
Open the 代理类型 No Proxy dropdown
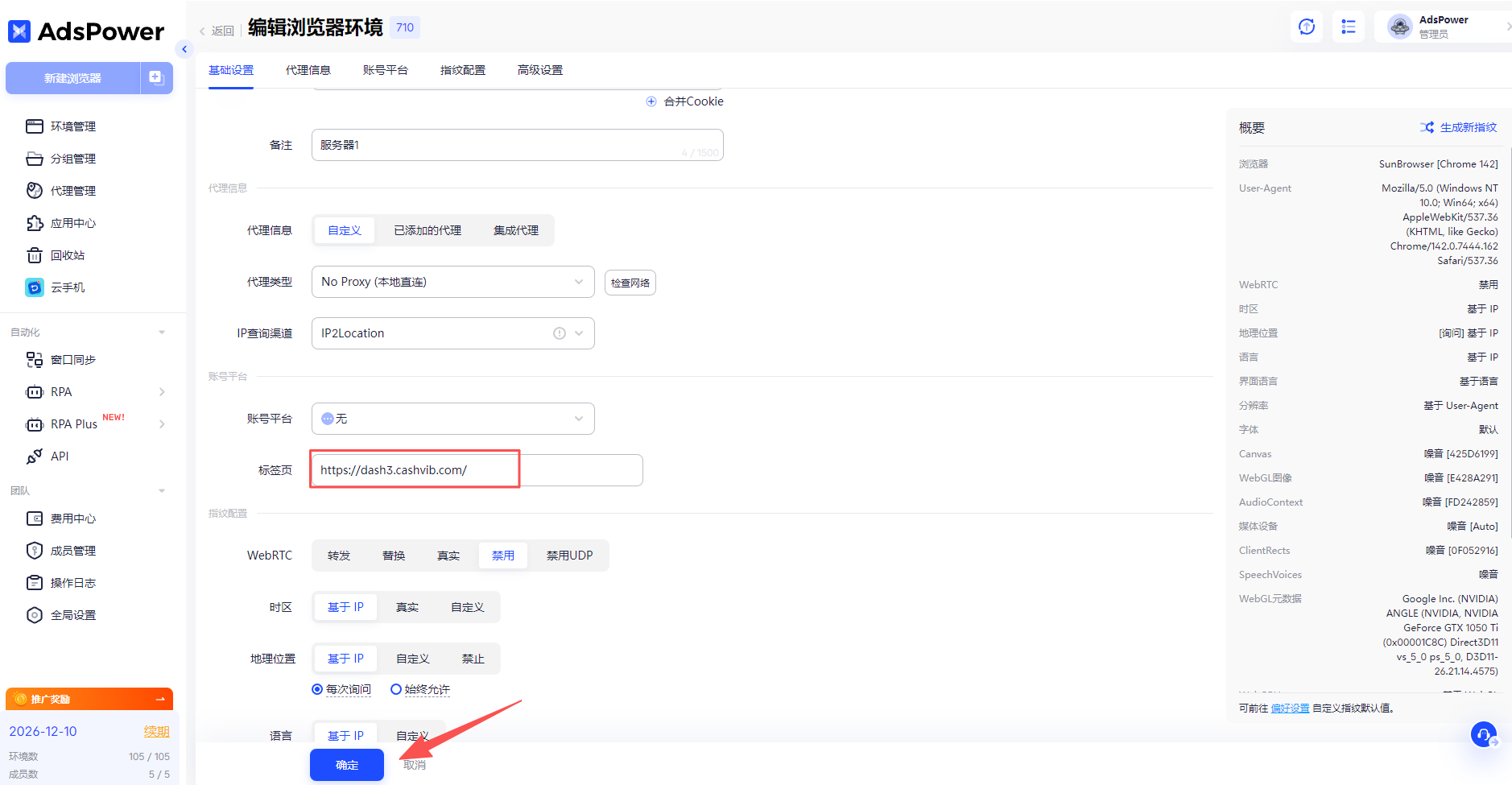coord(452,281)
